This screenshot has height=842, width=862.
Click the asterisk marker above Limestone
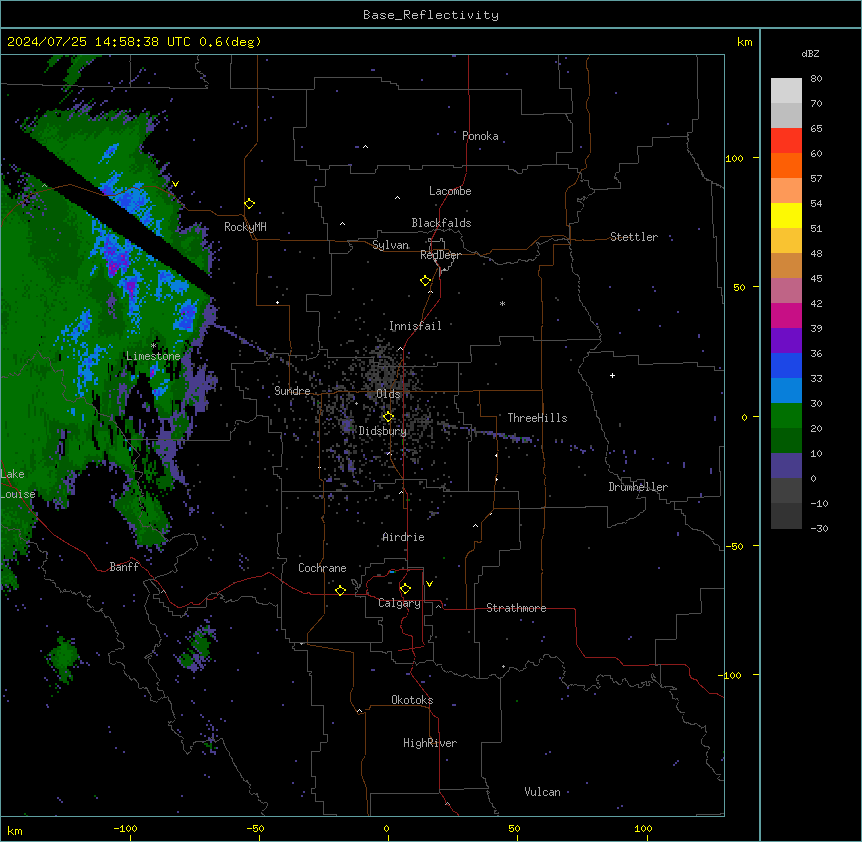tap(153, 346)
